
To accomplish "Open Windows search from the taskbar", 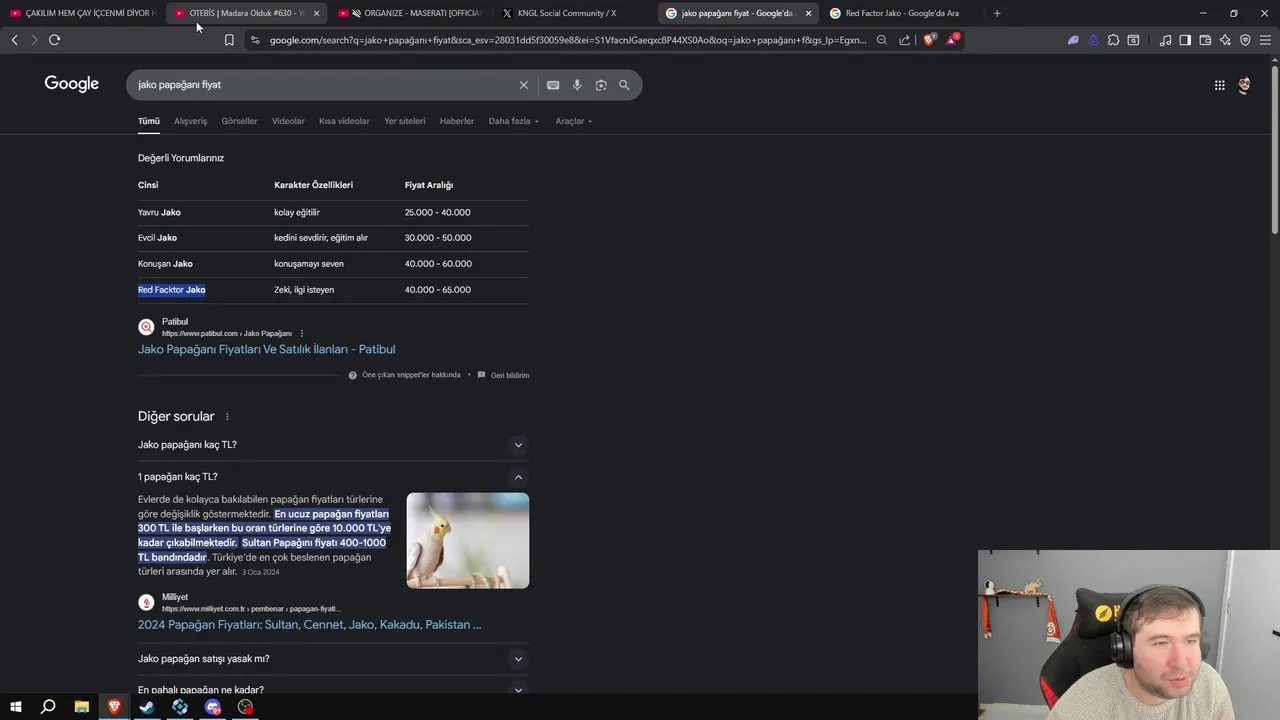I will (x=48, y=707).
